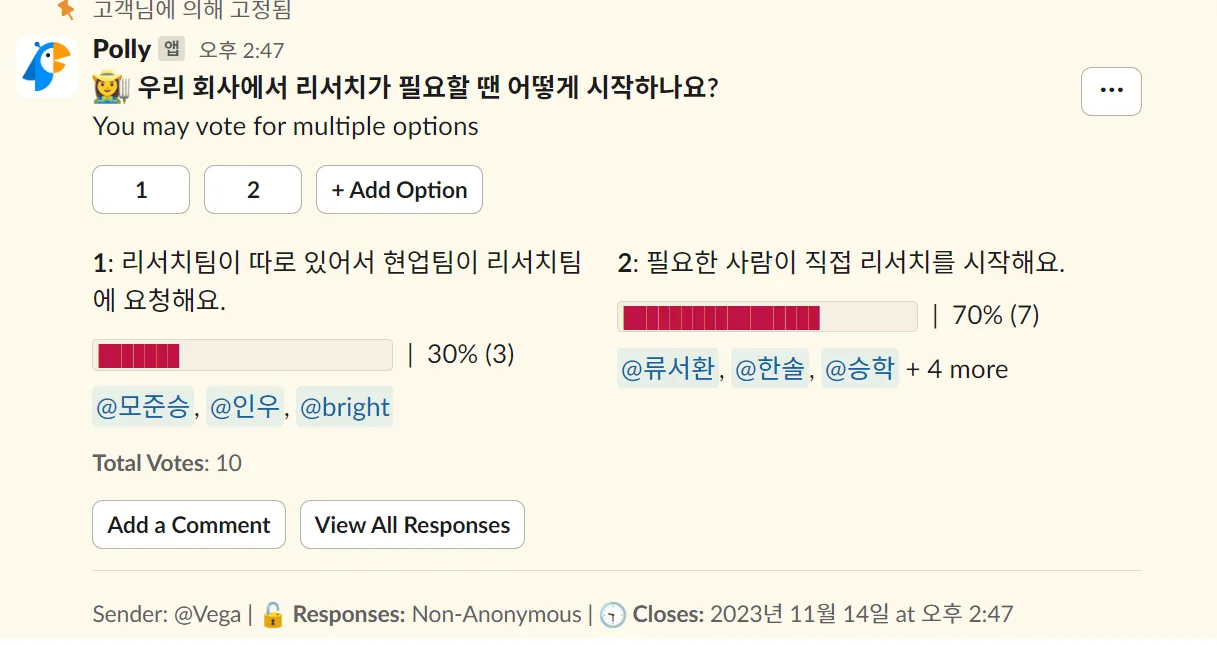Open View All Responses

pyautogui.click(x=412, y=525)
